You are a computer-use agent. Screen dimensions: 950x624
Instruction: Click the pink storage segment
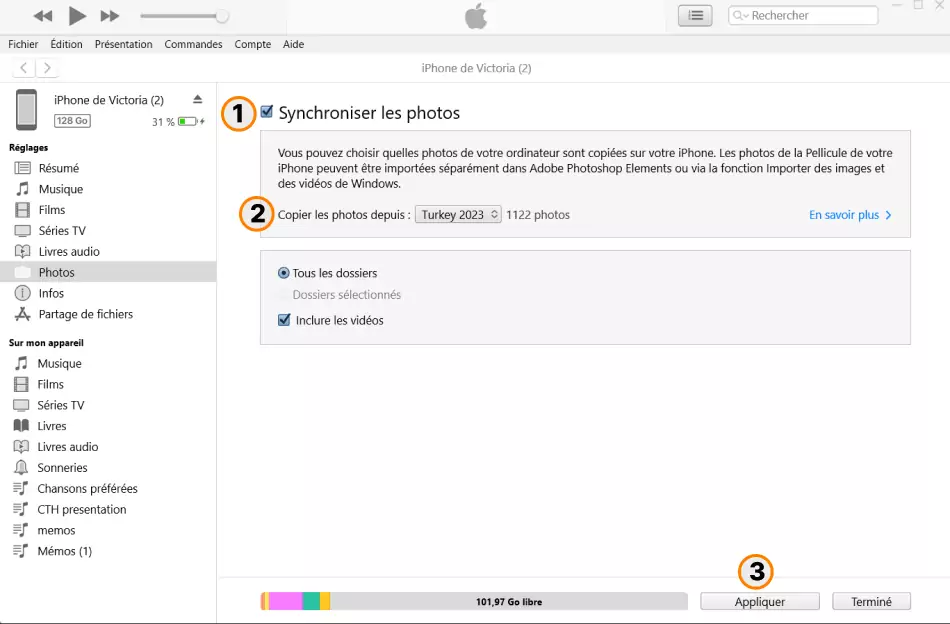click(x=285, y=601)
